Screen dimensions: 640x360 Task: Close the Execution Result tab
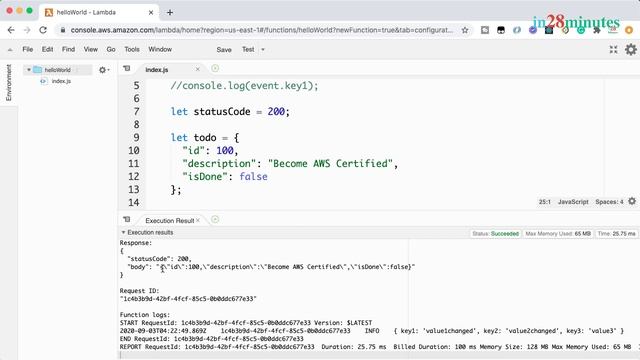(198, 220)
